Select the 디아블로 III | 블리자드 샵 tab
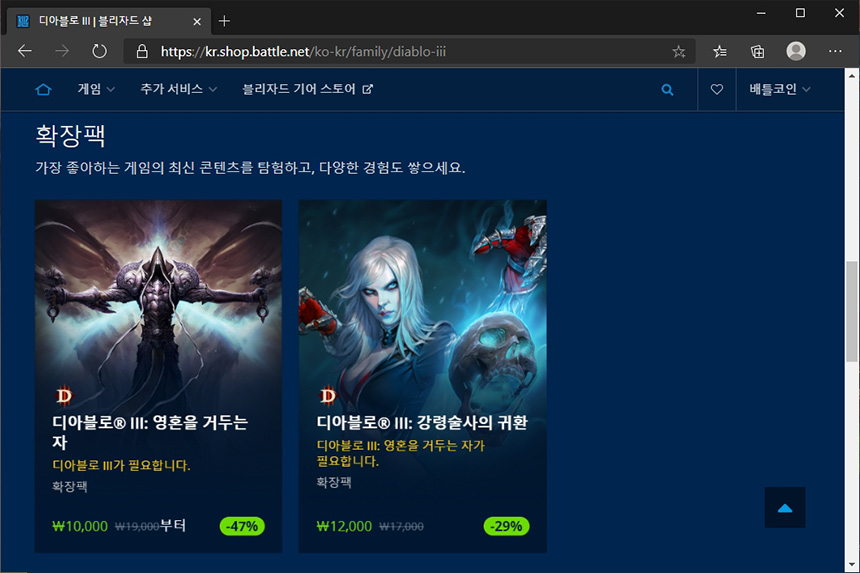This screenshot has height=573, width=860. coord(109,21)
